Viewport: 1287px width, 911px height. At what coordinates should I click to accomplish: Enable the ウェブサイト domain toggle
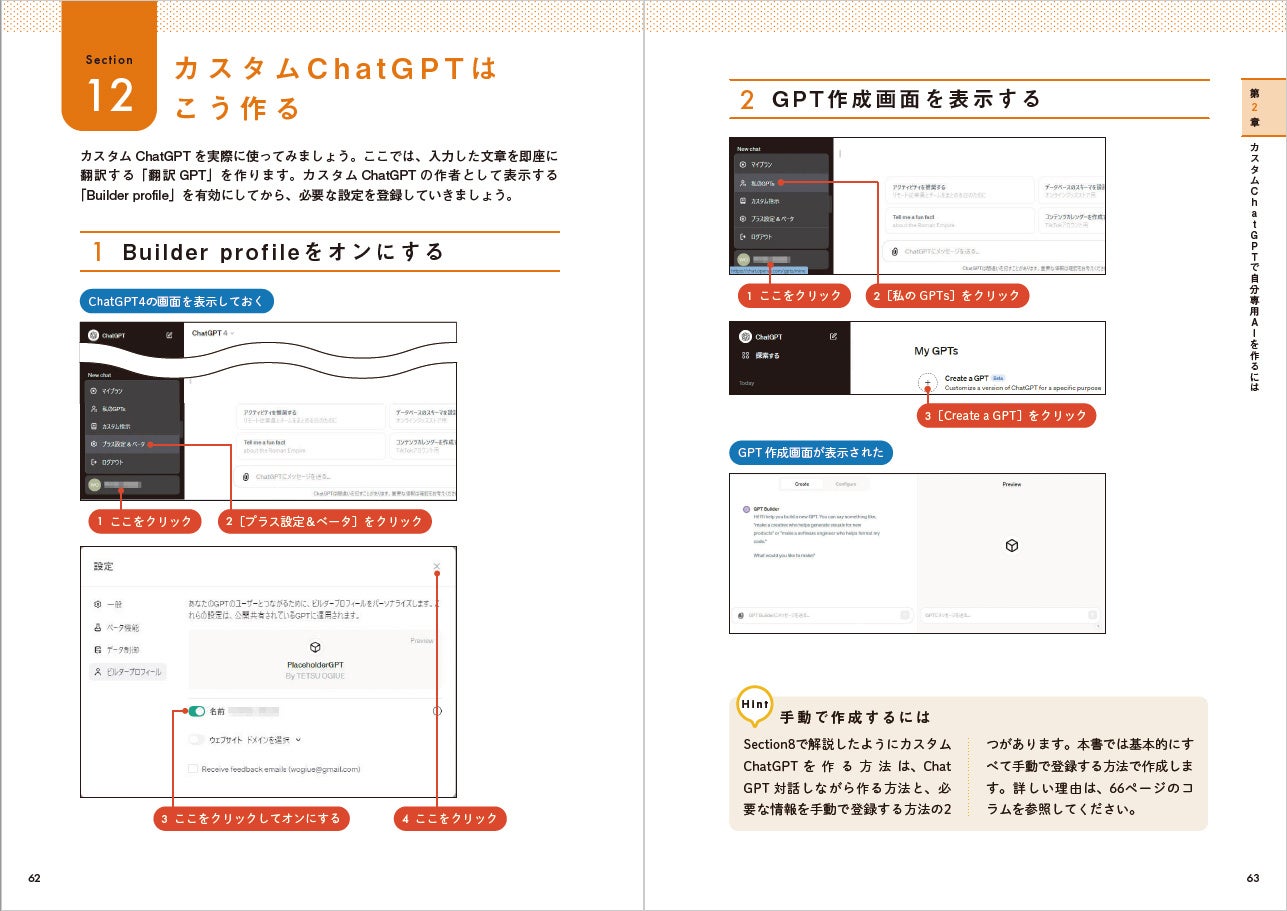[x=197, y=740]
